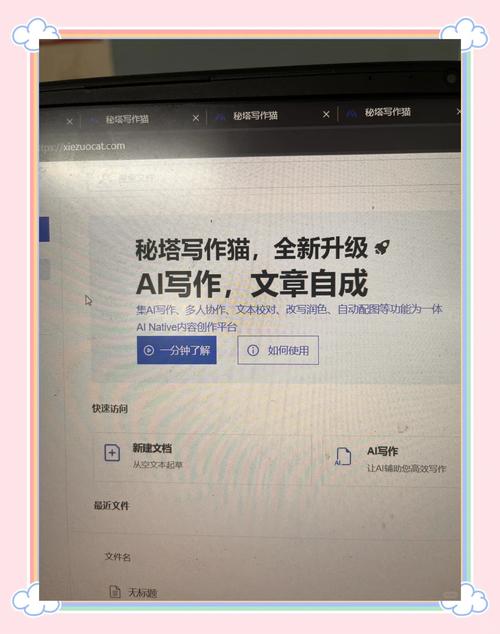
Task: Click the AI写作 document icon
Action: pos(343,456)
